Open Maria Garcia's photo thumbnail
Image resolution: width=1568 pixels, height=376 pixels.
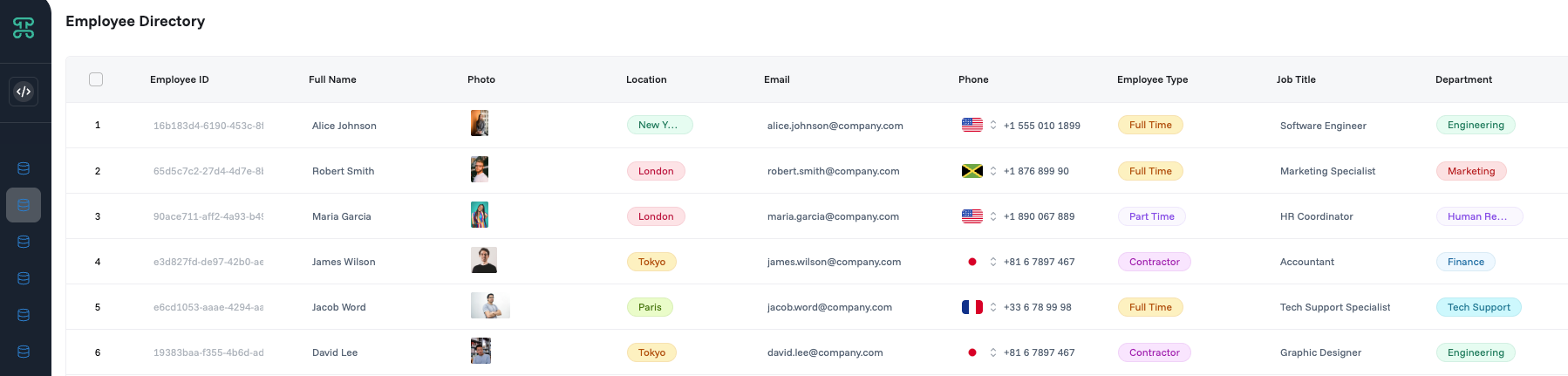[480, 215]
